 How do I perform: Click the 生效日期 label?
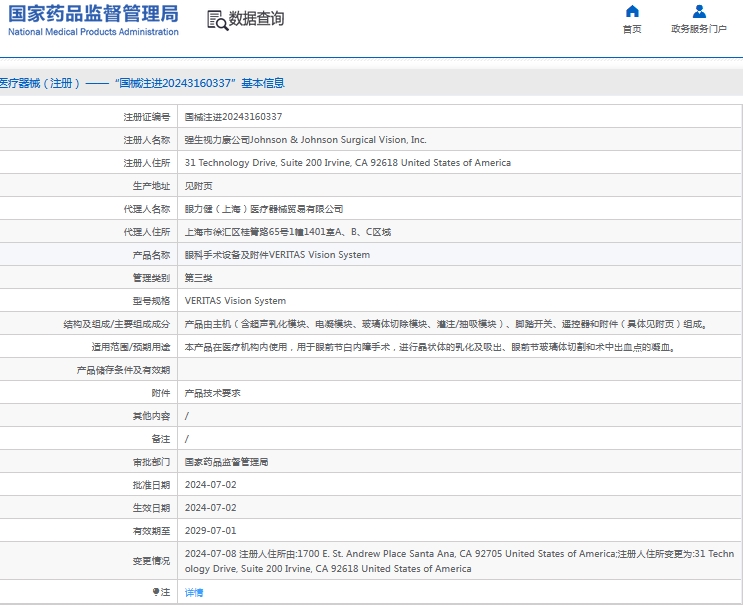pyautogui.click(x=151, y=508)
